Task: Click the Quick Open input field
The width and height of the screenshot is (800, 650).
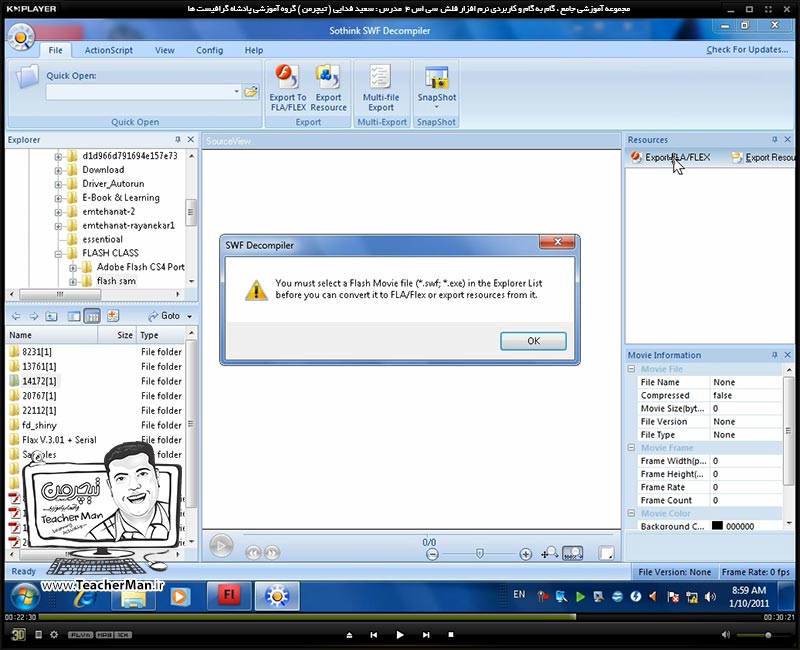Action: tap(139, 92)
